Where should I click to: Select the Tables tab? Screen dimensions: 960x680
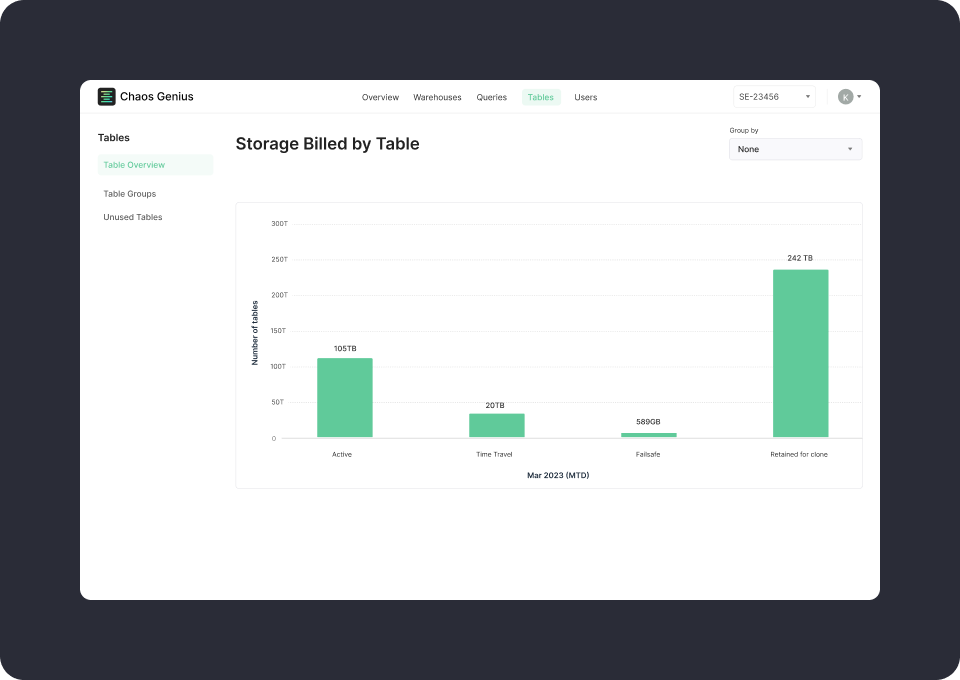[x=540, y=97]
